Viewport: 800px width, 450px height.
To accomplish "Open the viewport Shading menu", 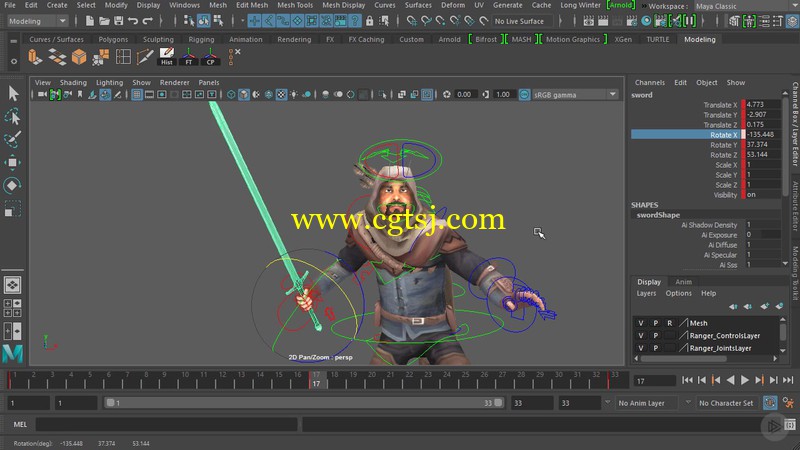I will tap(73, 83).
